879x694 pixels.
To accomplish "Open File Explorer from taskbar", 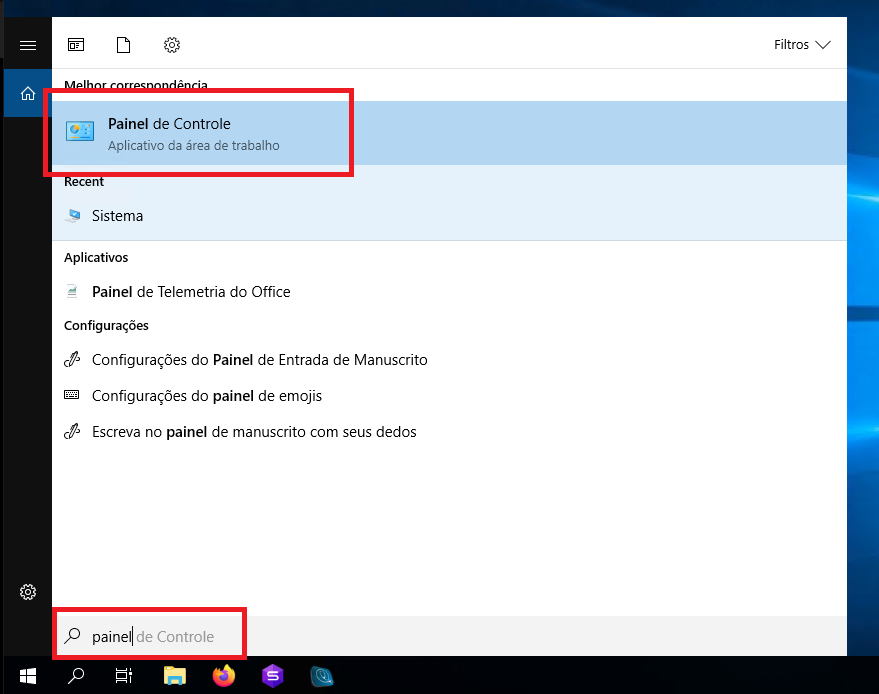I will coord(175,676).
